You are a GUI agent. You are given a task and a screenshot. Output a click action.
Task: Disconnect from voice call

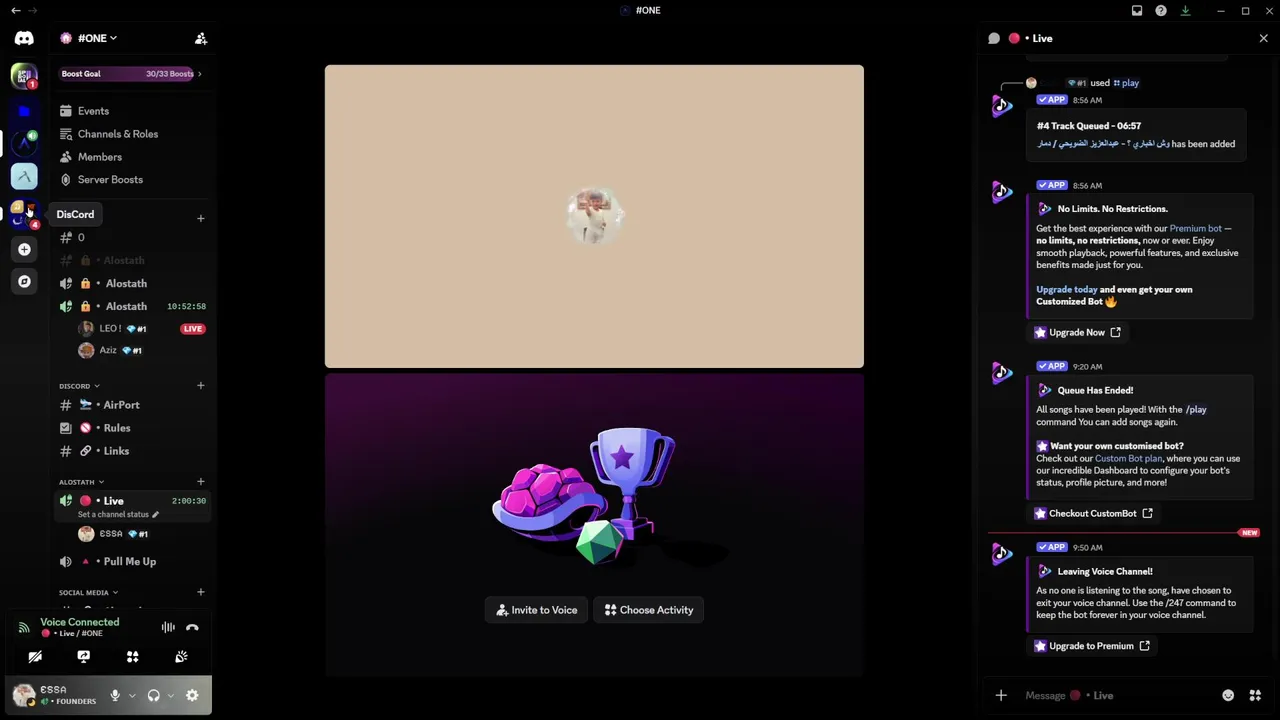point(192,628)
